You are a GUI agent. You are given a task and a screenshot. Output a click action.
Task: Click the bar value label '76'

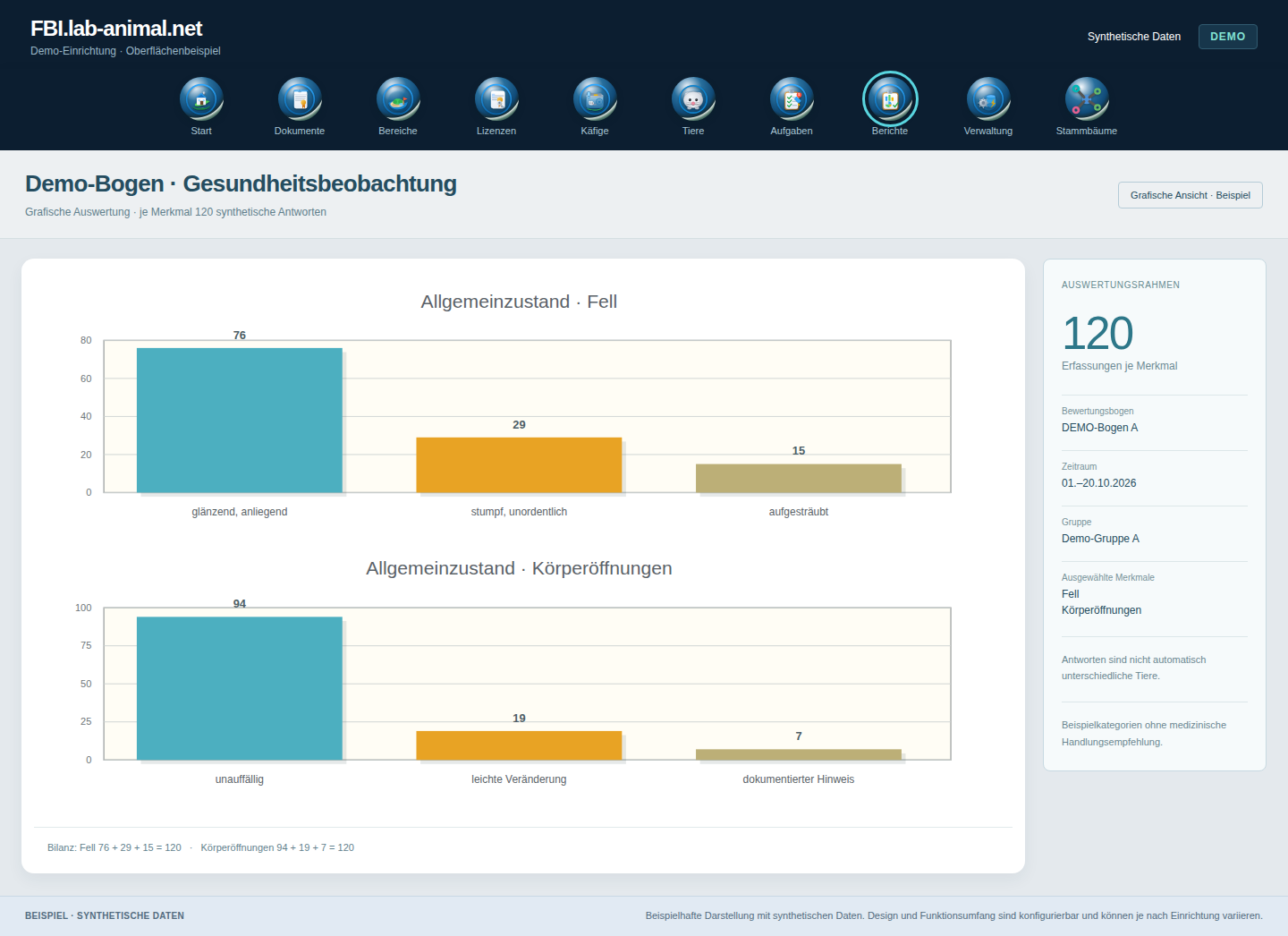(x=240, y=336)
